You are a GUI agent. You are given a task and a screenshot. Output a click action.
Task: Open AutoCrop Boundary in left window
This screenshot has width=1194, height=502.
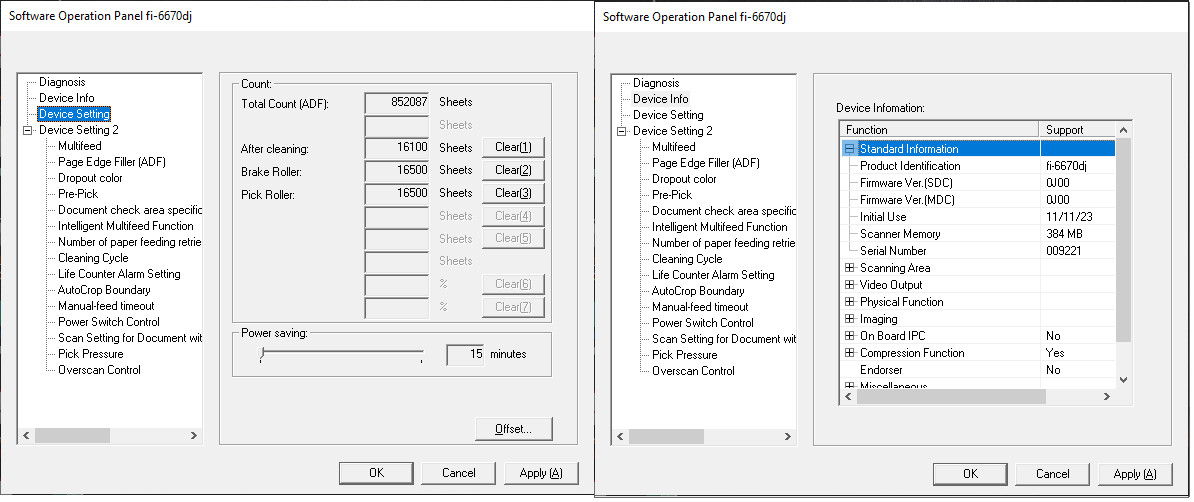104,290
